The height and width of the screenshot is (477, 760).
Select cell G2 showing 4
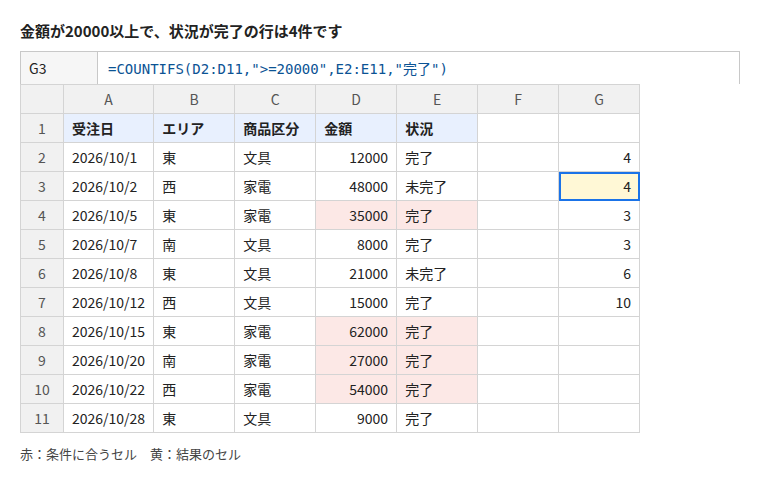coord(599,158)
